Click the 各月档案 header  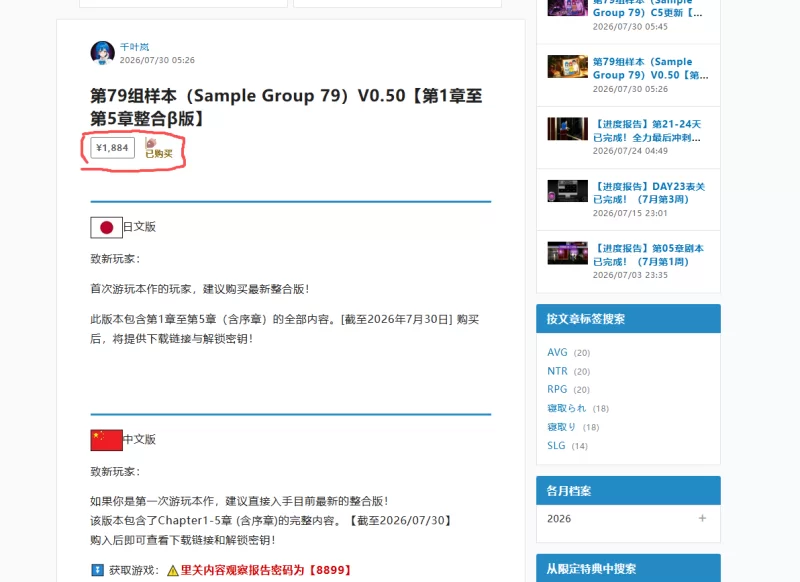tap(628, 491)
